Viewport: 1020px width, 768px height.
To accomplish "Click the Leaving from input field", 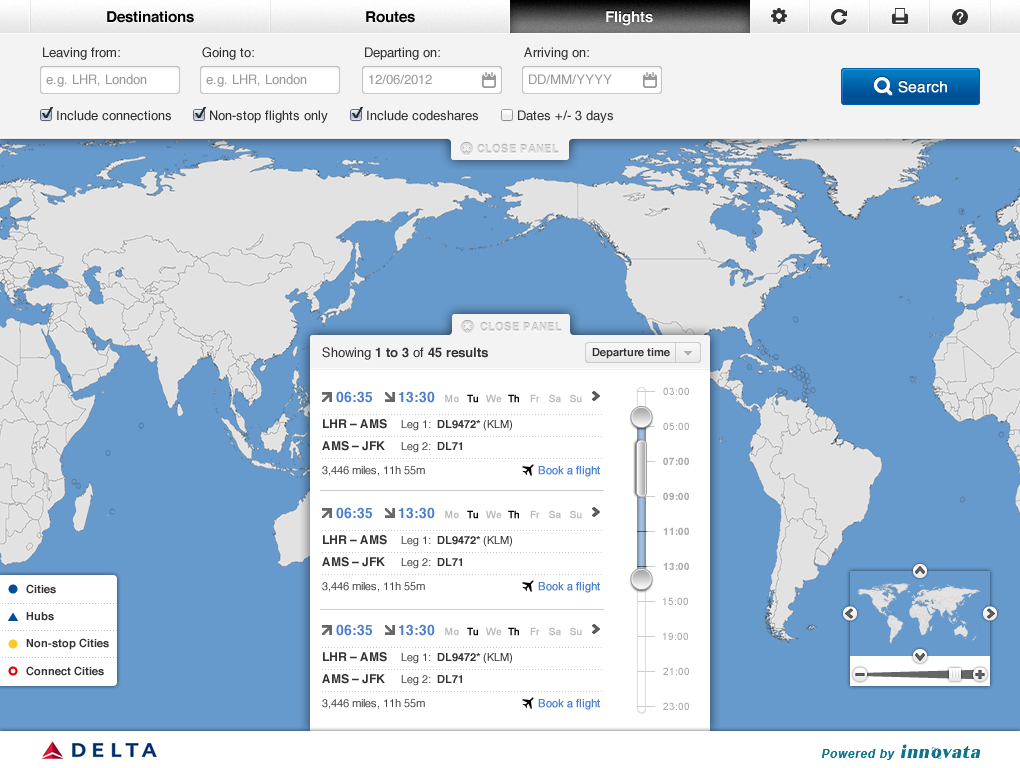I will 110,80.
